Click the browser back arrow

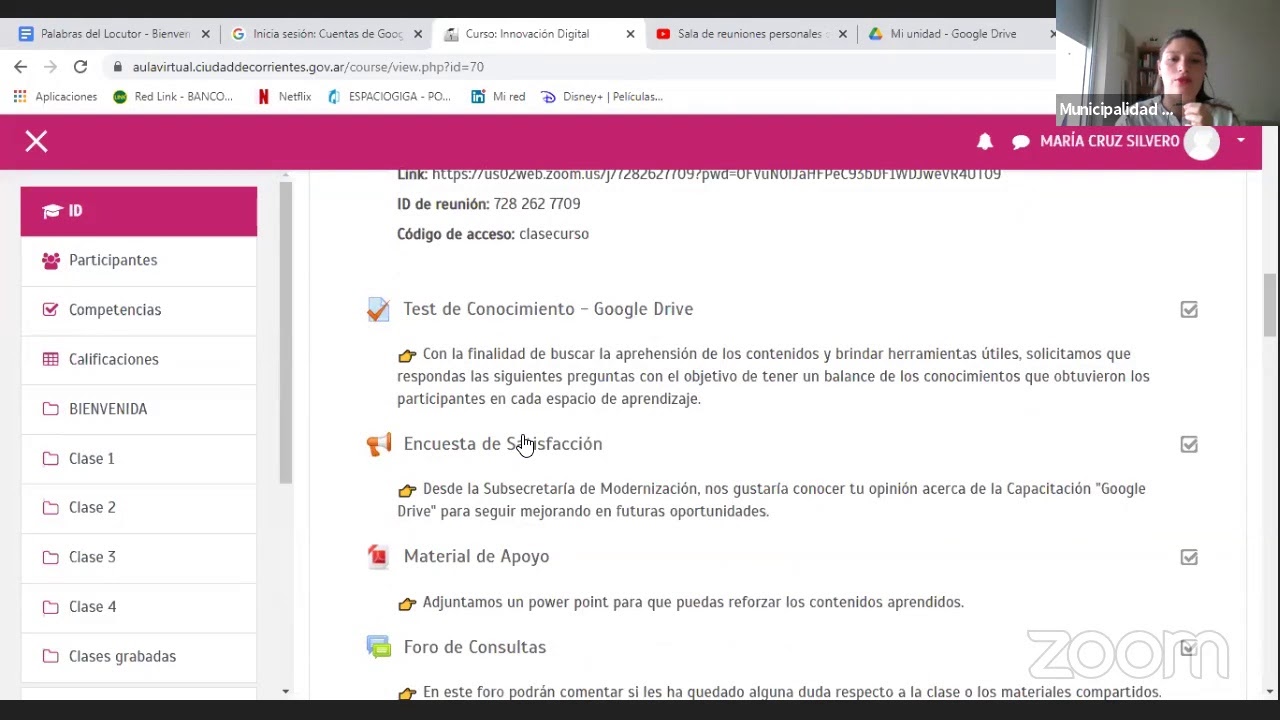[21, 66]
